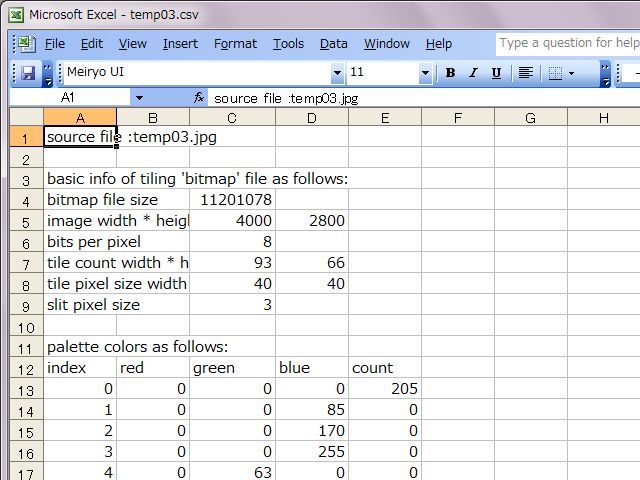Select cell containing 93

(232, 263)
